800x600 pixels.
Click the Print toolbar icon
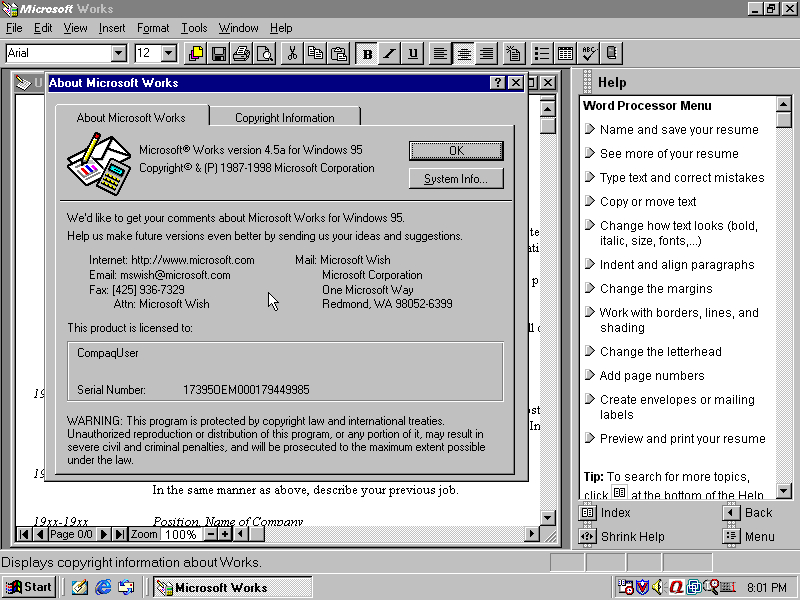pos(242,53)
